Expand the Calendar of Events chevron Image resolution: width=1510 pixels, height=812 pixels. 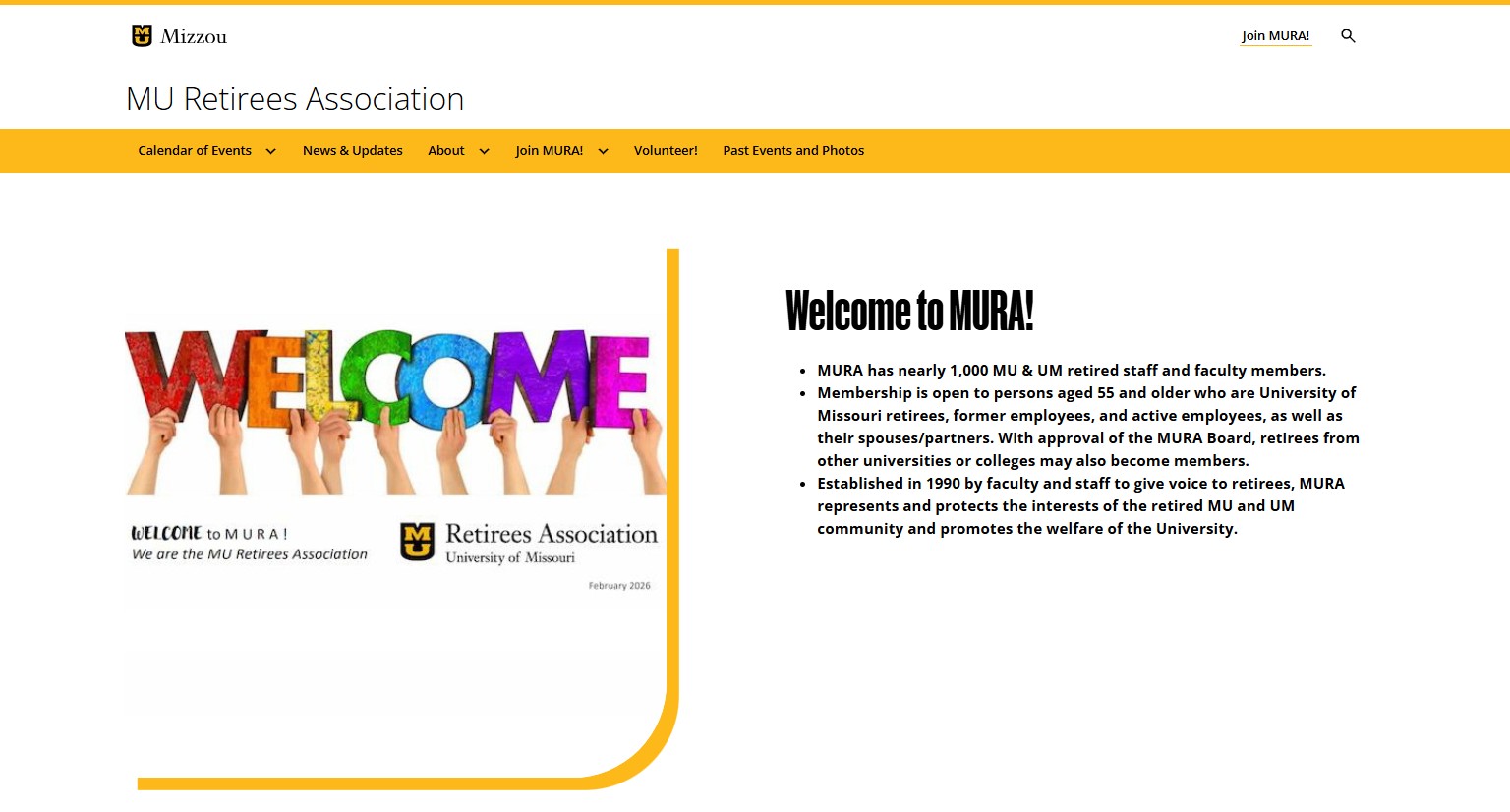(270, 151)
